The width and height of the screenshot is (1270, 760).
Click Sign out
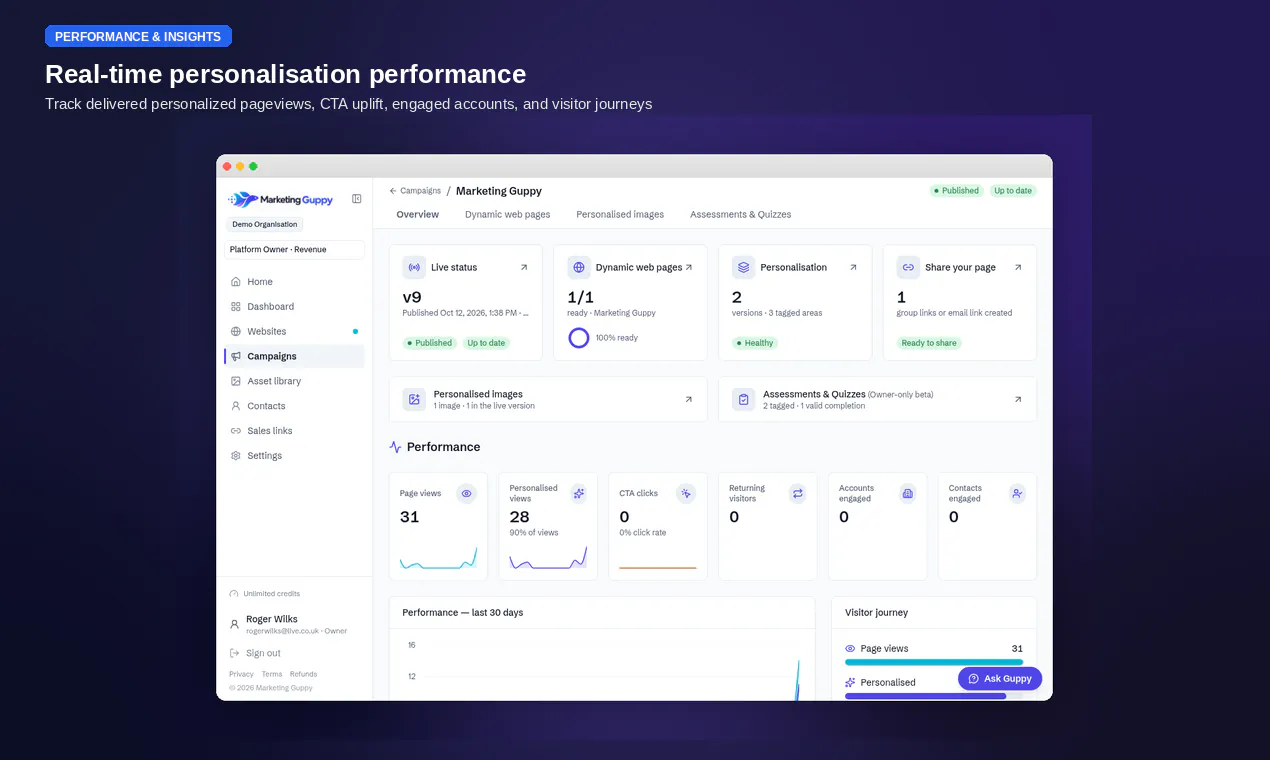click(255, 653)
